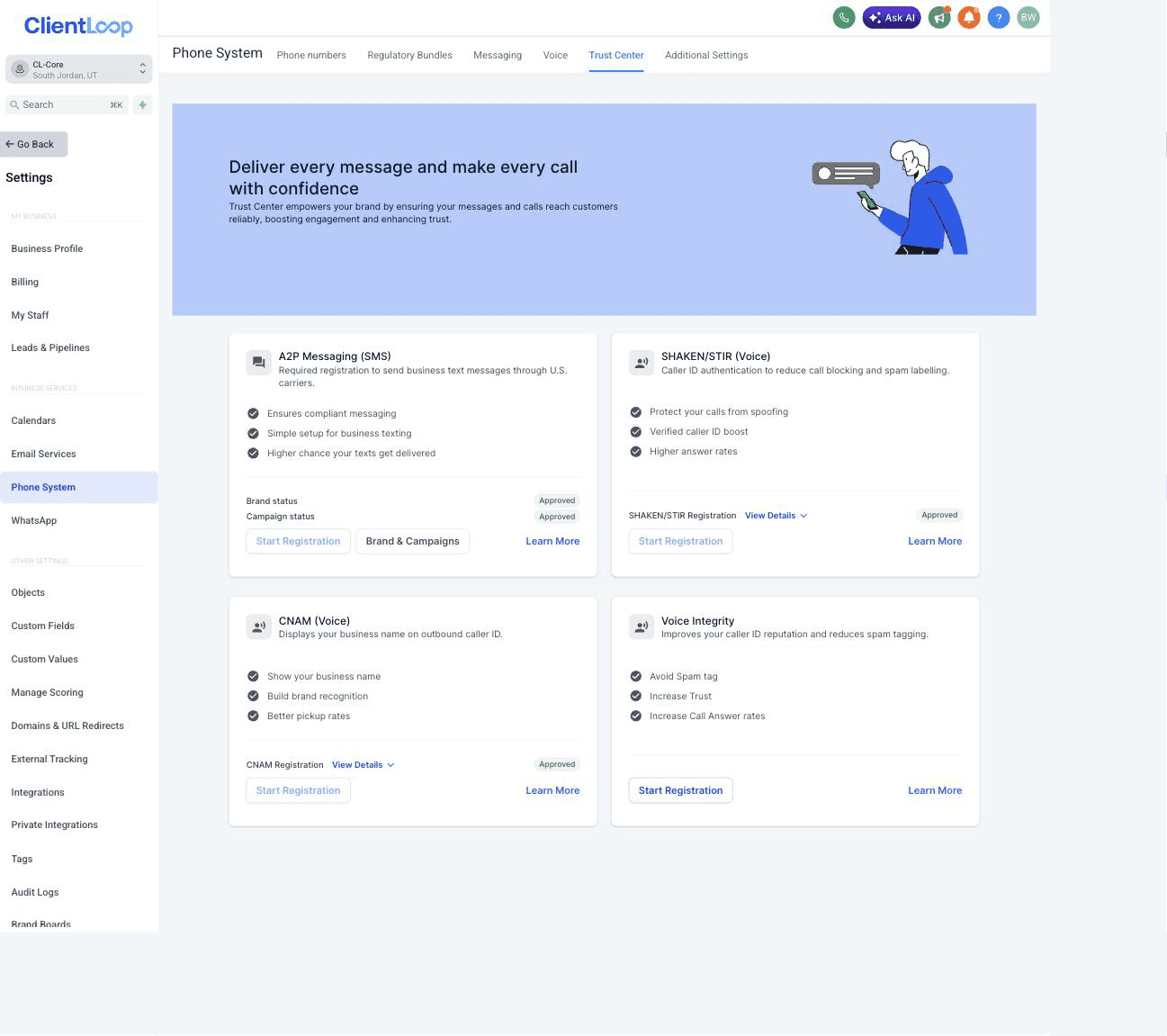Open Learn More for SHAKEN/STIR

click(x=935, y=541)
